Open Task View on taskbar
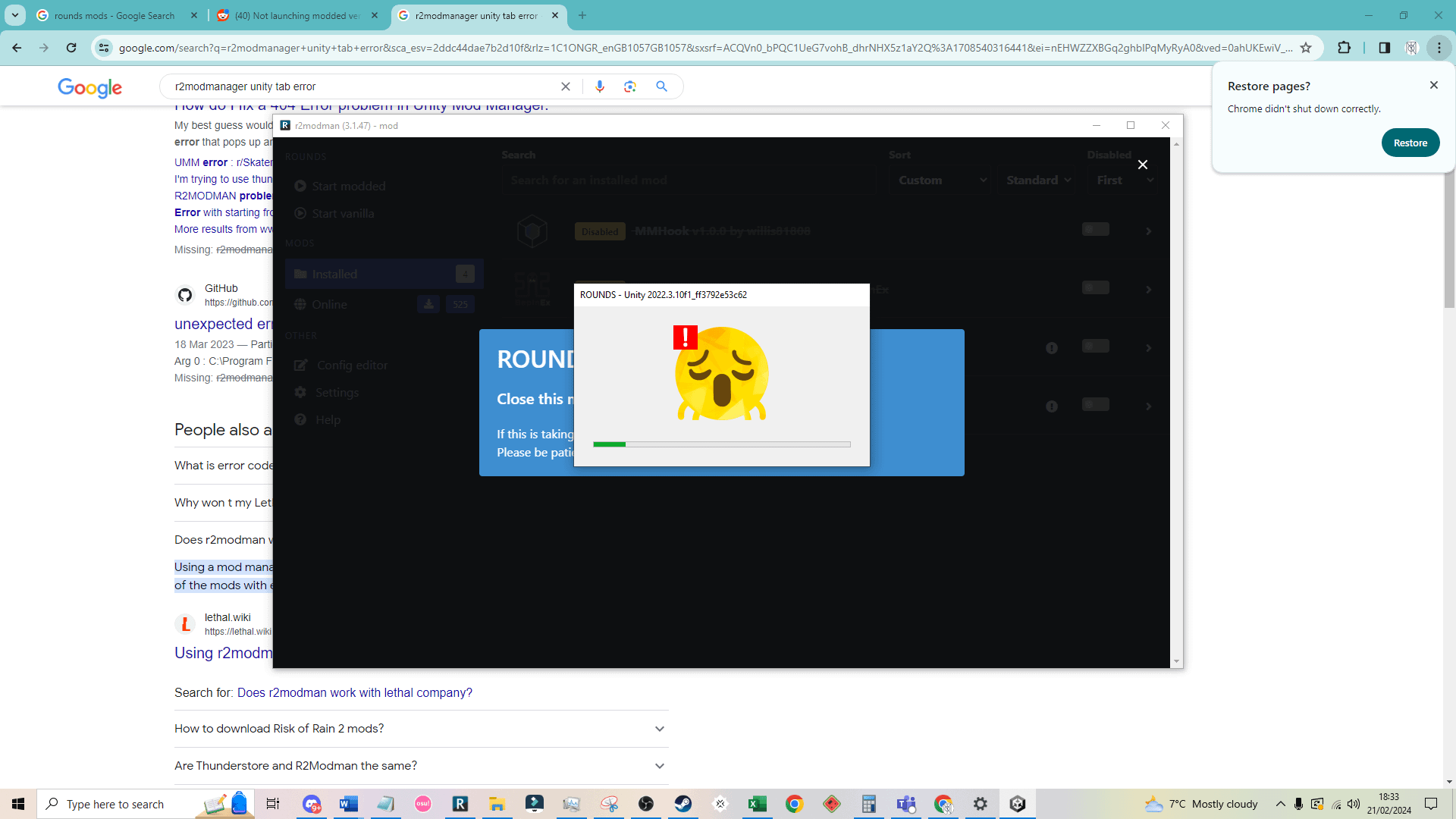1456x819 pixels. tap(273, 804)
